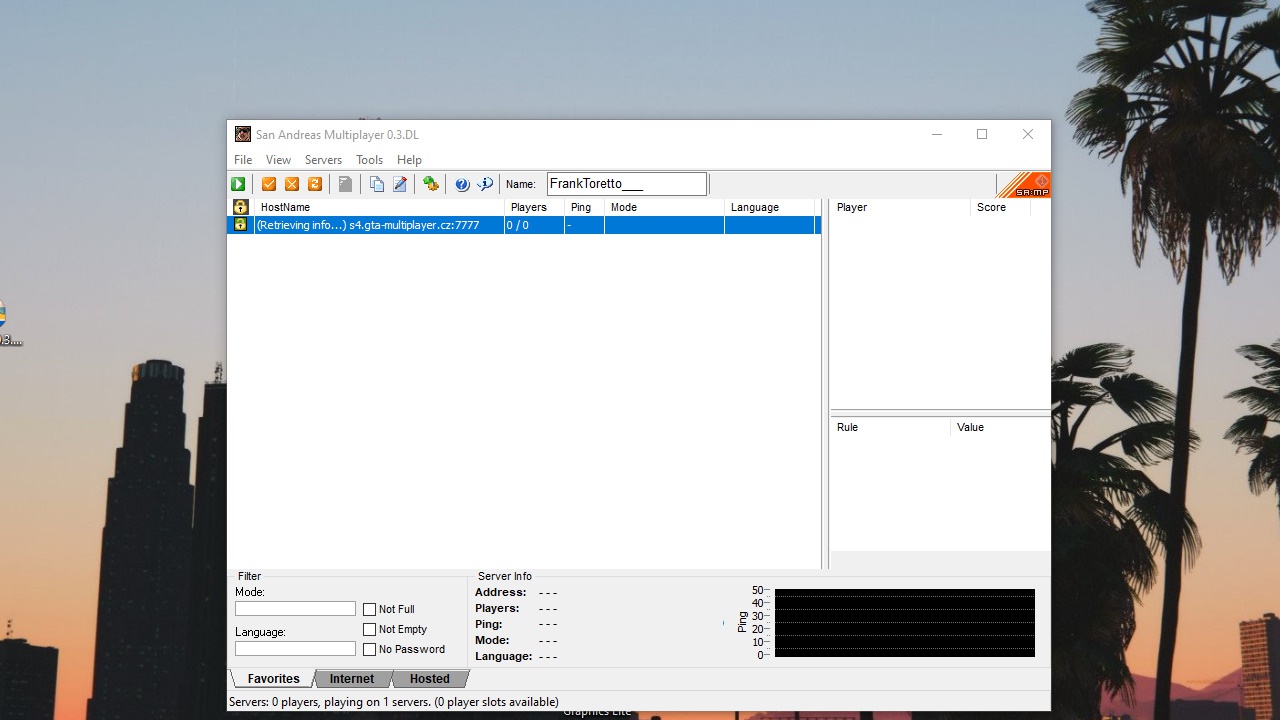Image resolution: width=1280 pixels, height=720 pixels.
Task: Click the Delete Server orange X icon
Action: (x=292, y=184)
